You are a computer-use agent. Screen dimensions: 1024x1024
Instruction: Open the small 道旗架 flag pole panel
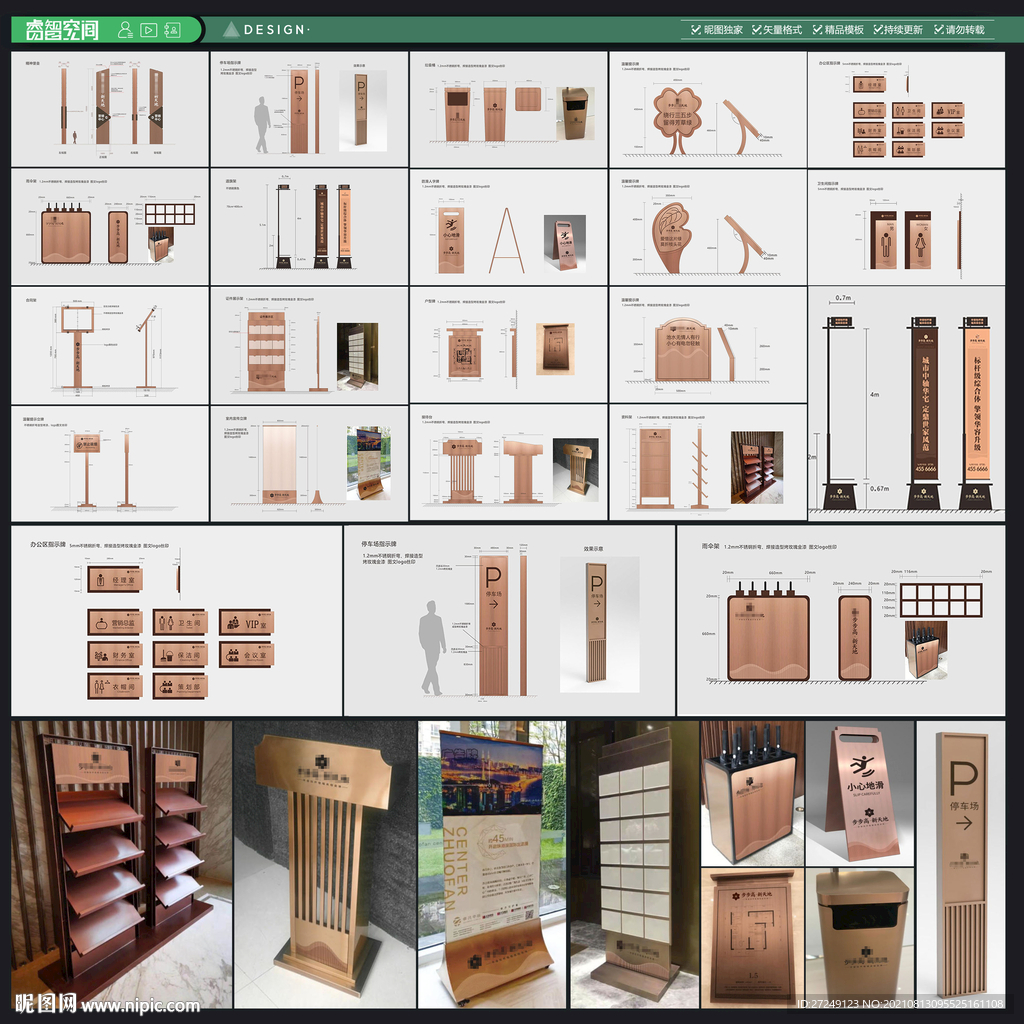point(309,227)
